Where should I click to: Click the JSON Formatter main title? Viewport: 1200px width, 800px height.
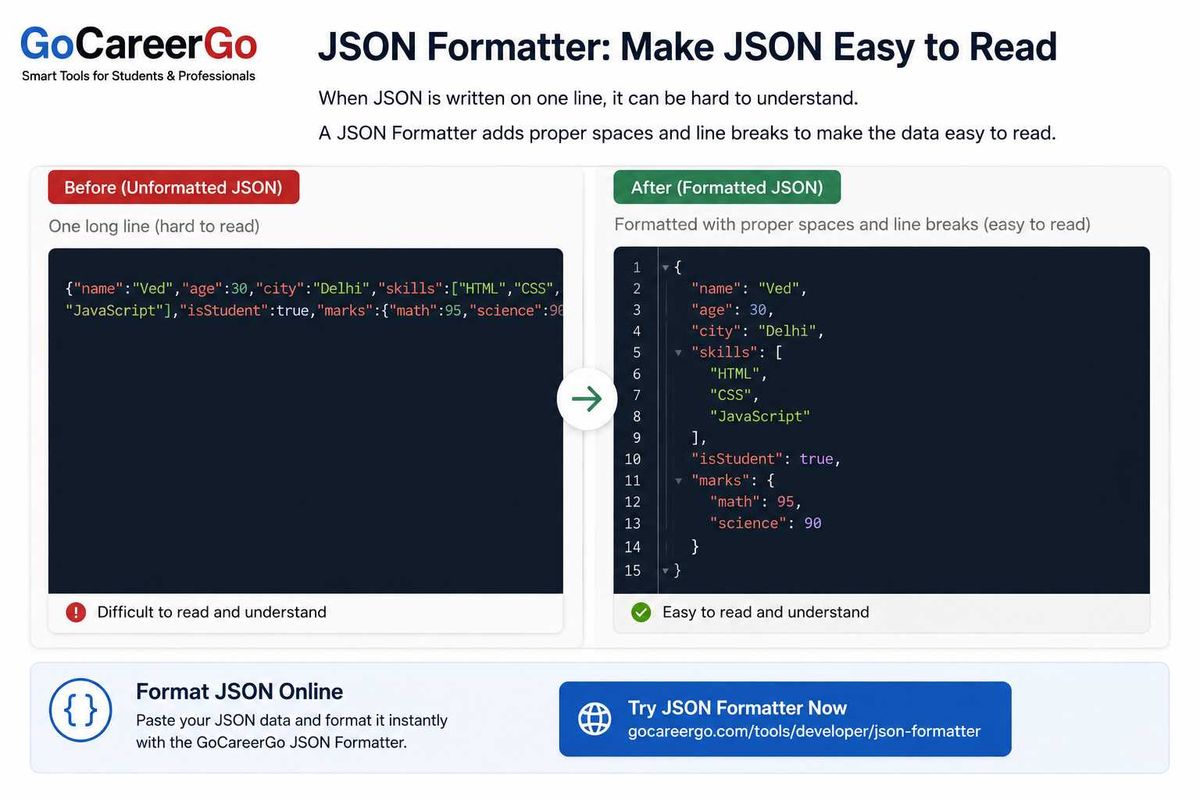pyautogui.click(x=687, y=47)
